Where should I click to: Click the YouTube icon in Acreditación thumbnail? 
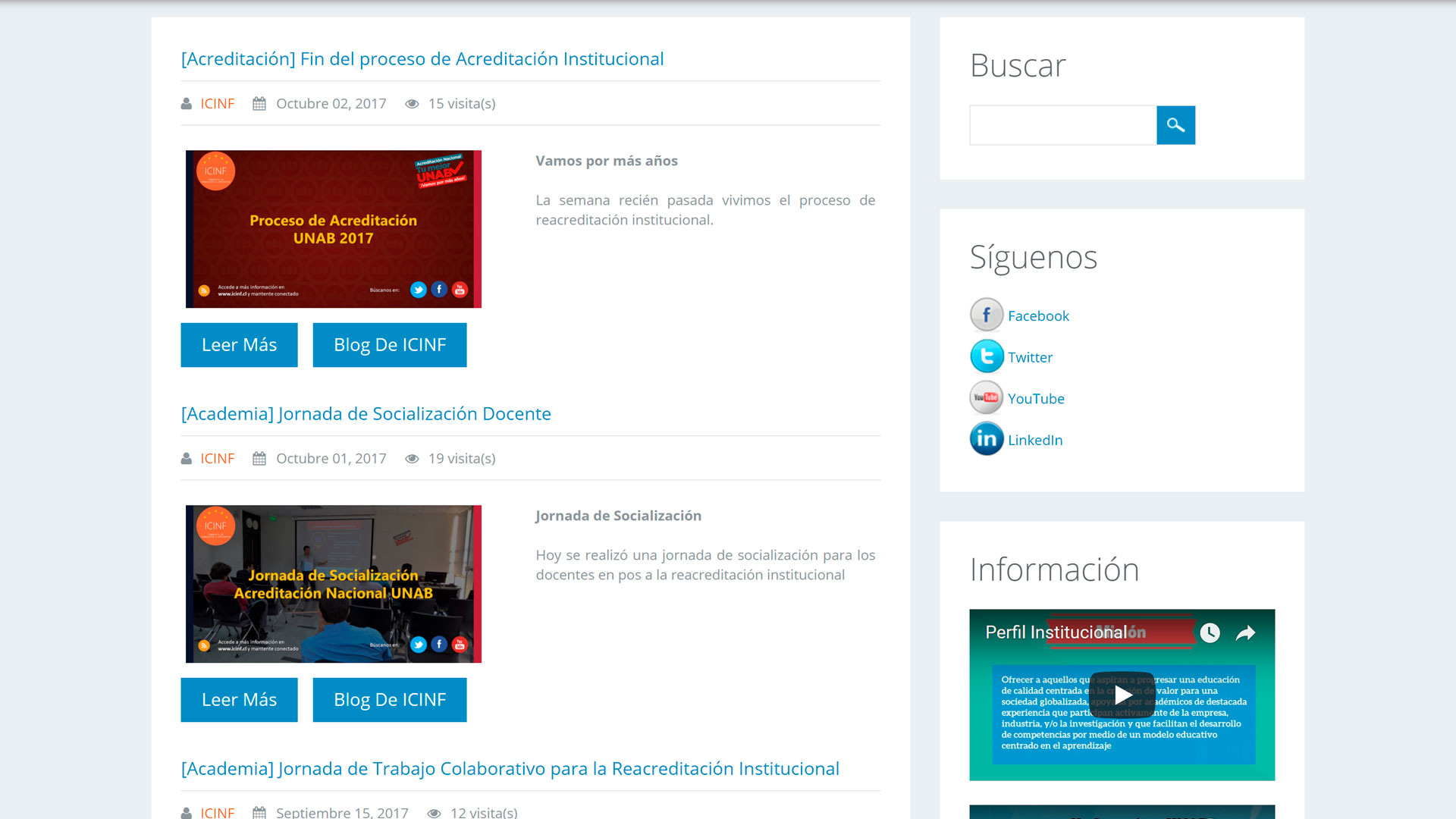[460, 290]
